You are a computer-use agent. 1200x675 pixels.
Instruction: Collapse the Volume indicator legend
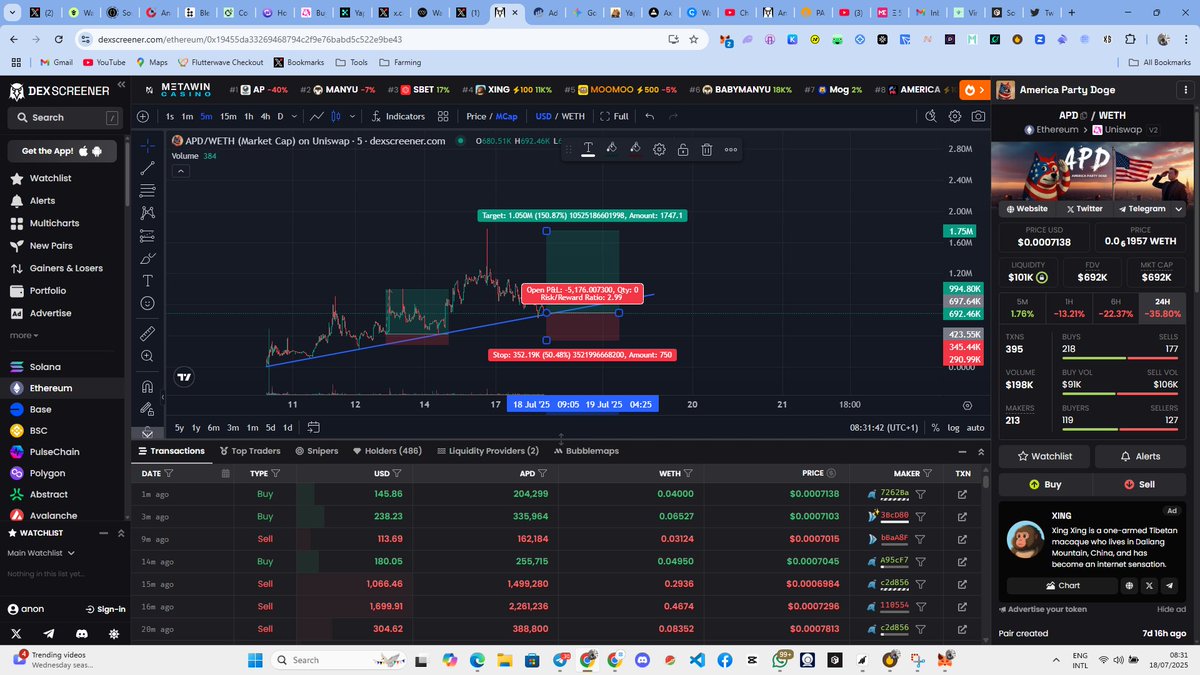tap(181, 171)
